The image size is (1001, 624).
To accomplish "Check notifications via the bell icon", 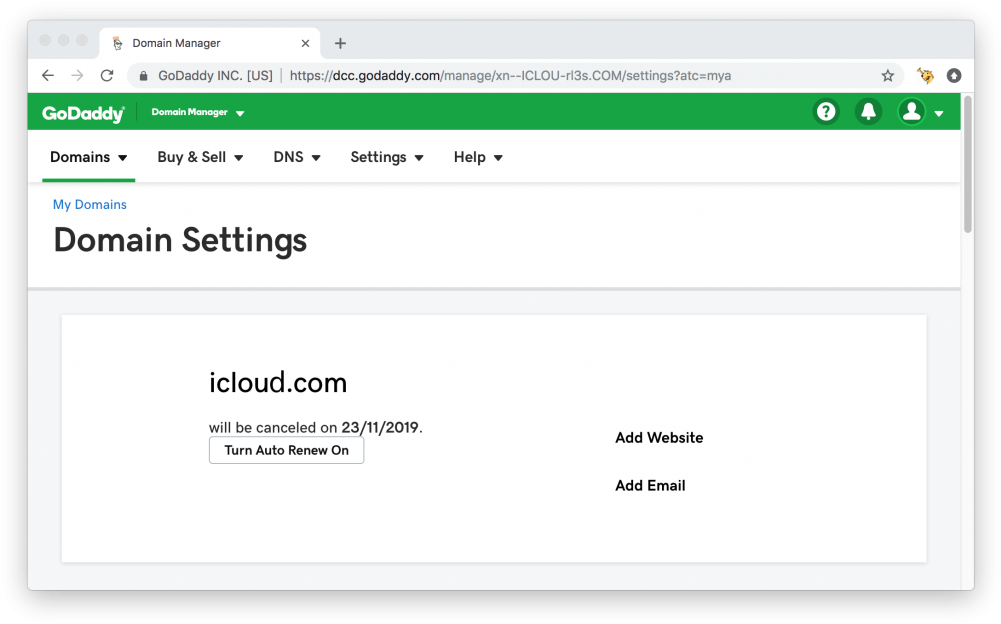I will tap(868, 112).
